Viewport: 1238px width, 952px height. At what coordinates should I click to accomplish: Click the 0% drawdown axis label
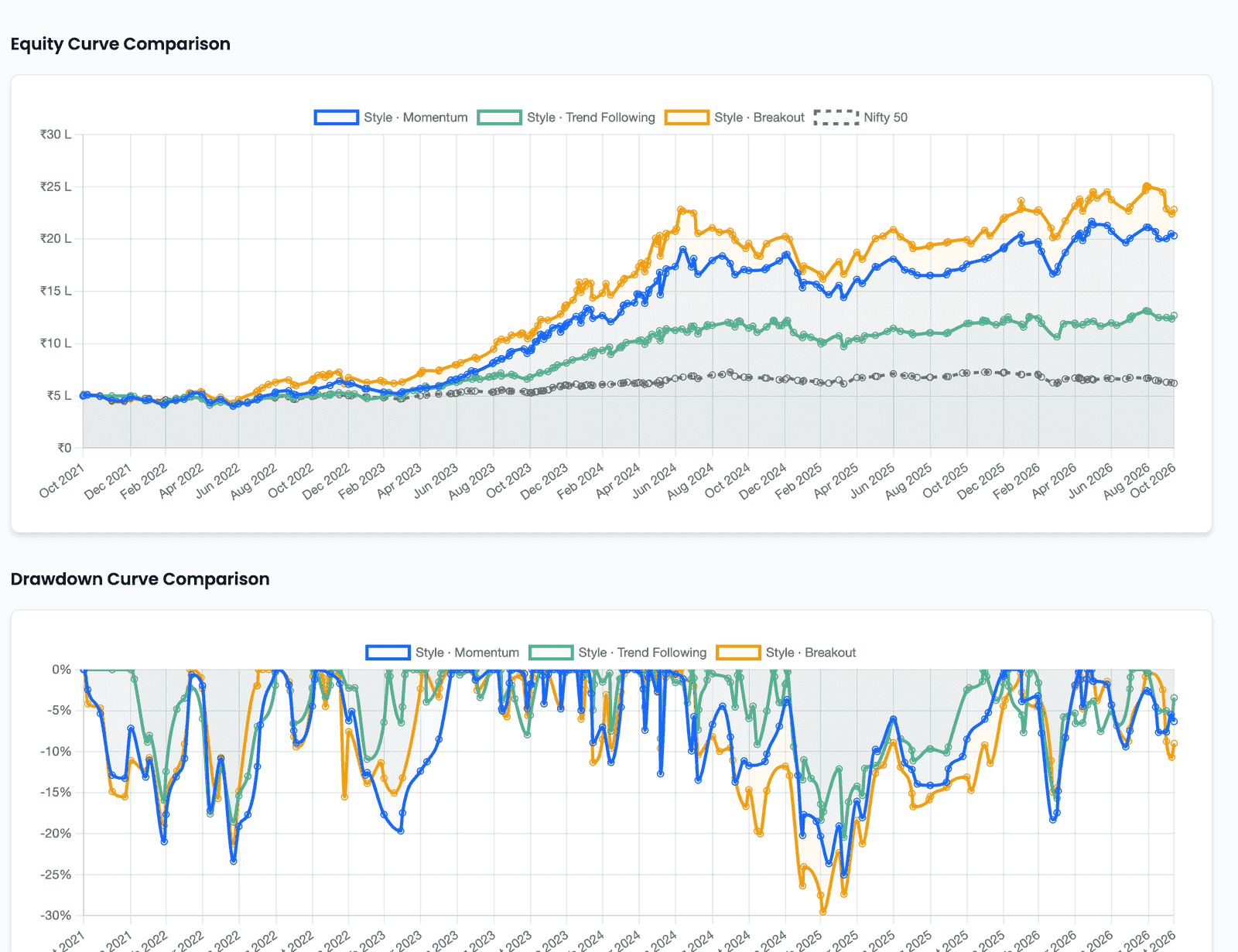pos(62,670)
